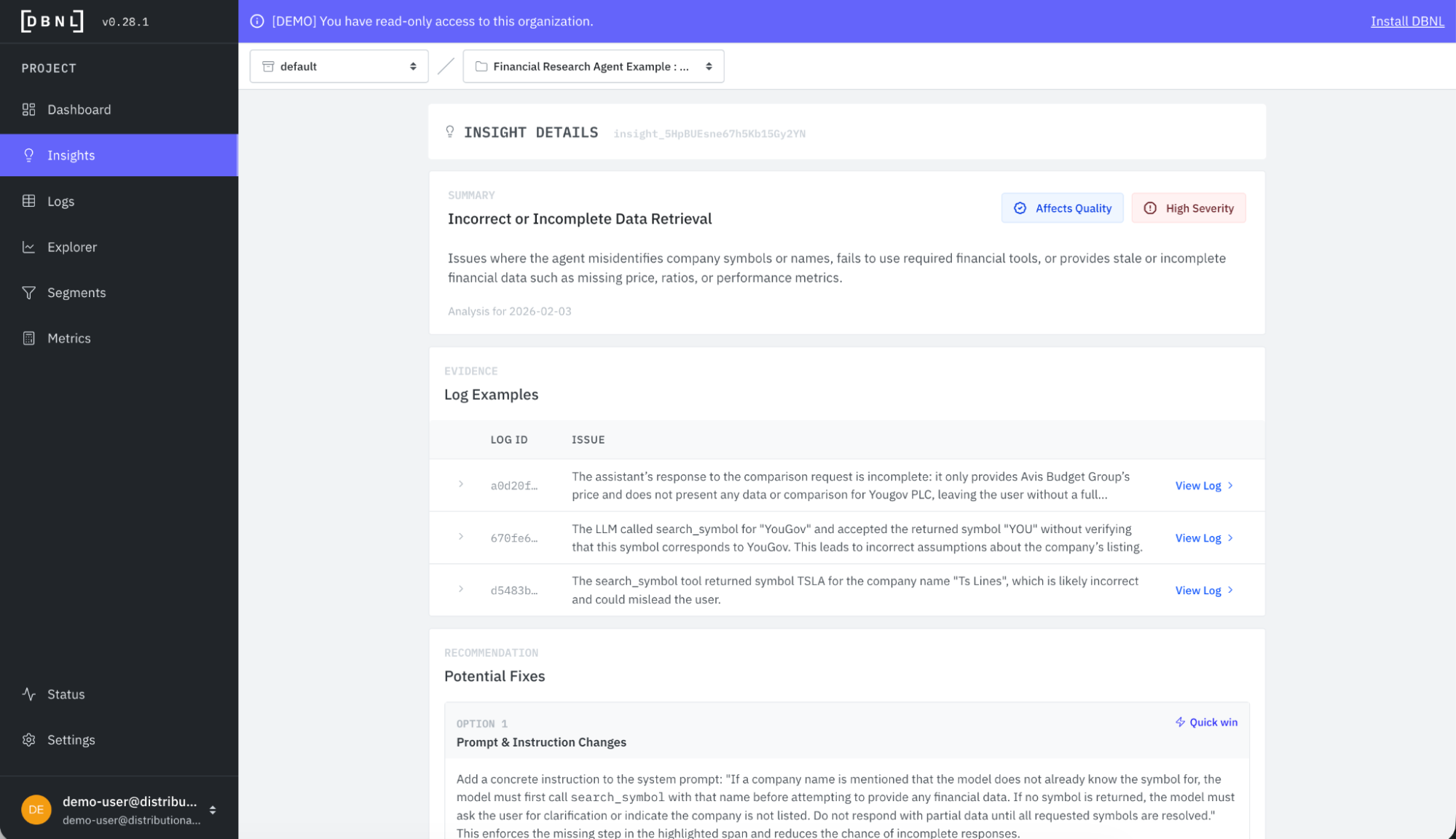Viewport: 1456px width, 839px height.
Task: Open the Install DBNL link
Action: click(x=1406, y=21)
